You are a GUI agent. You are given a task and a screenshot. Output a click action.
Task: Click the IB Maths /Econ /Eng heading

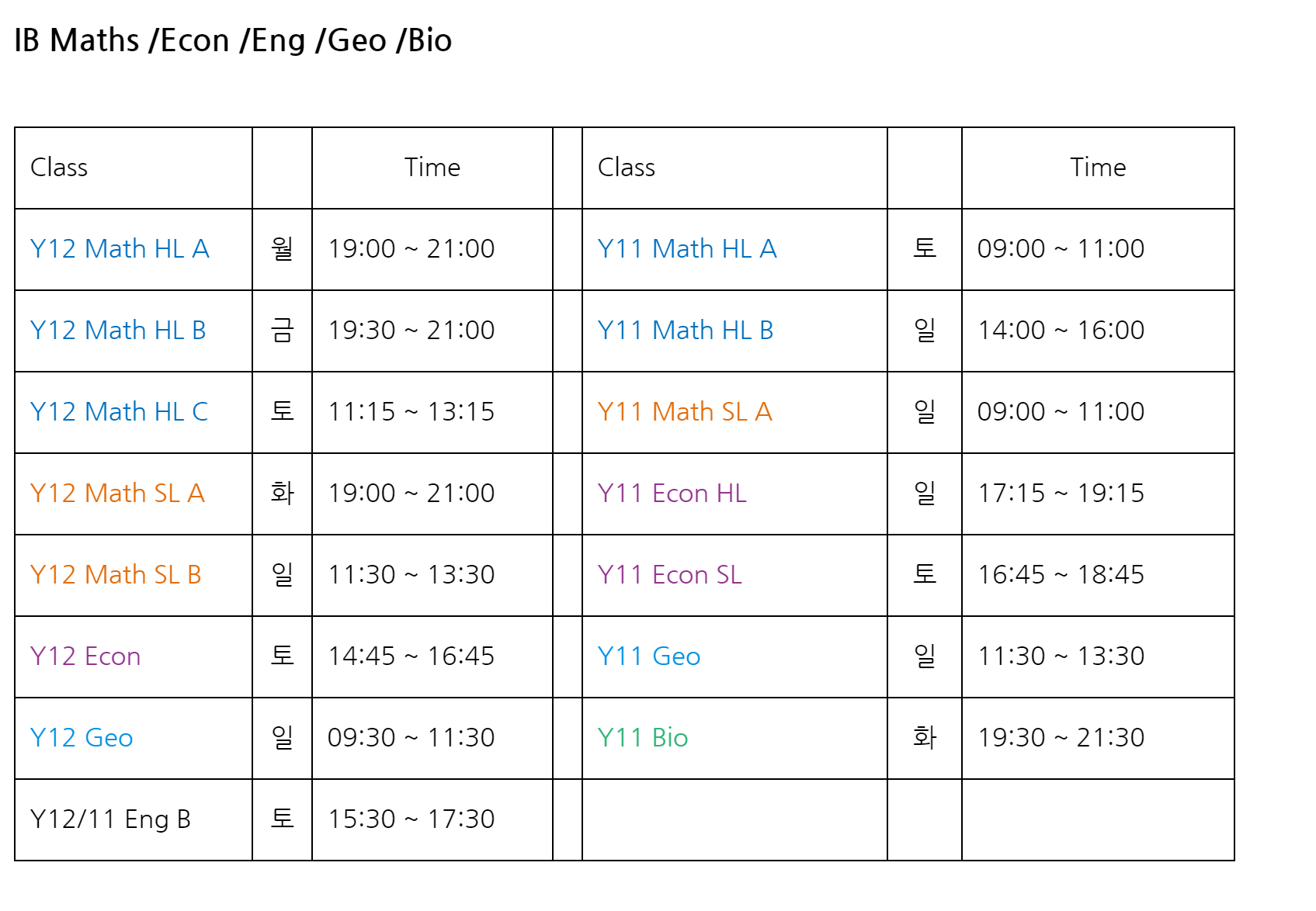tap(233, 40)
